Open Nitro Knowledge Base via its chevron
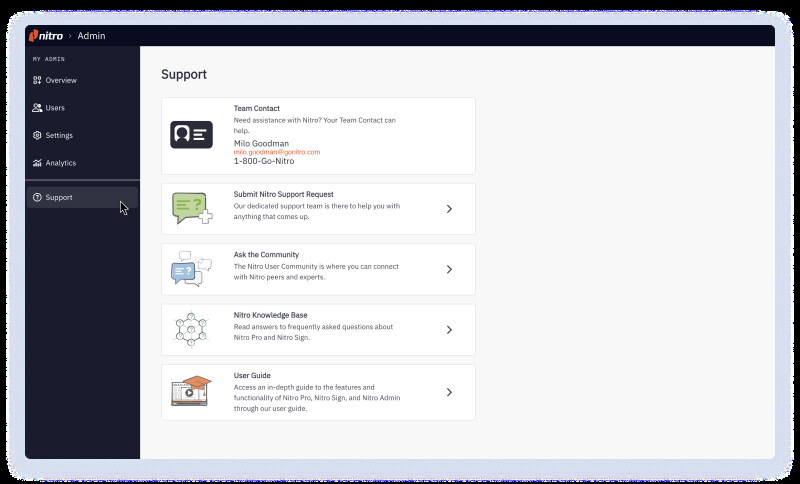Screen dimensions: 800x484 [x=449, y=330]
